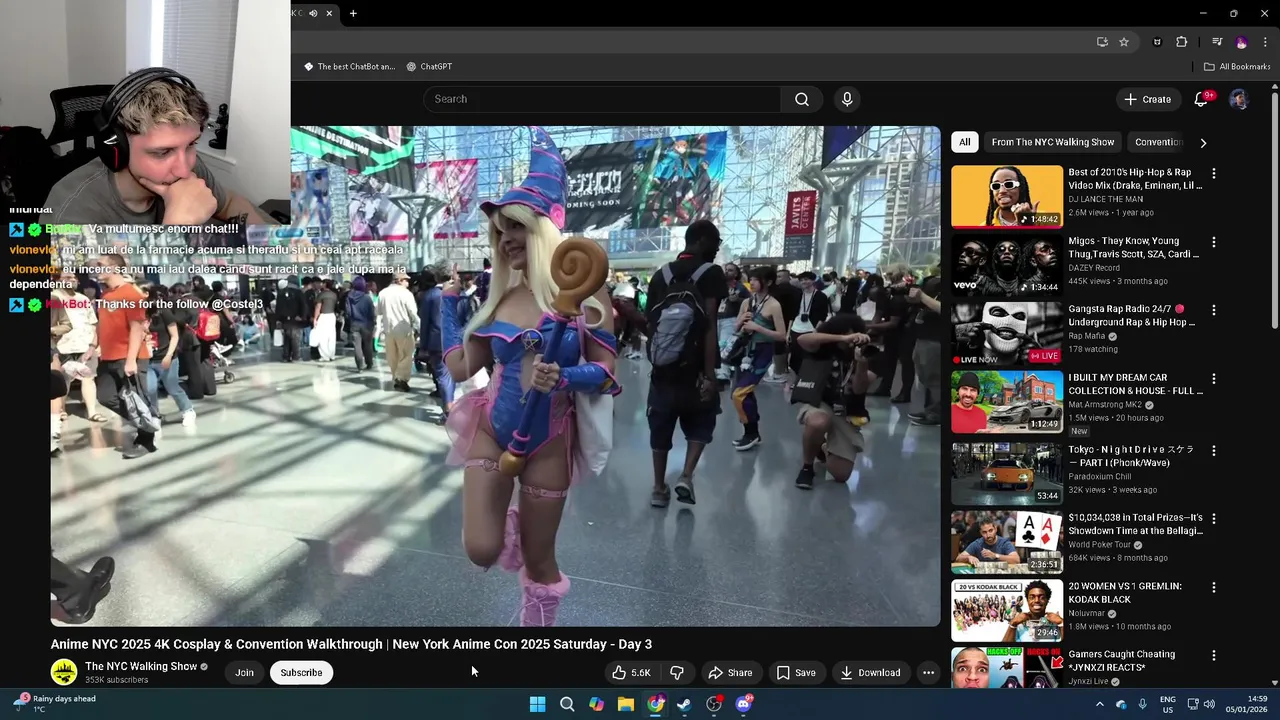
Task: Open options for Migos They Know video
Action: (x=1214, y=242)
